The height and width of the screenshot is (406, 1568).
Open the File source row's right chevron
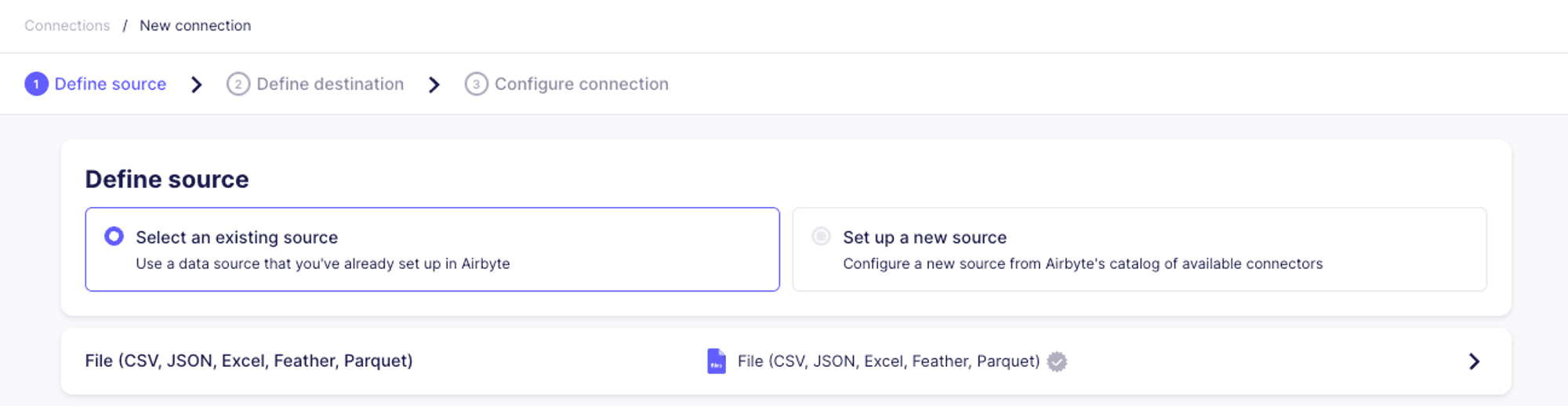click(1474, 361)
